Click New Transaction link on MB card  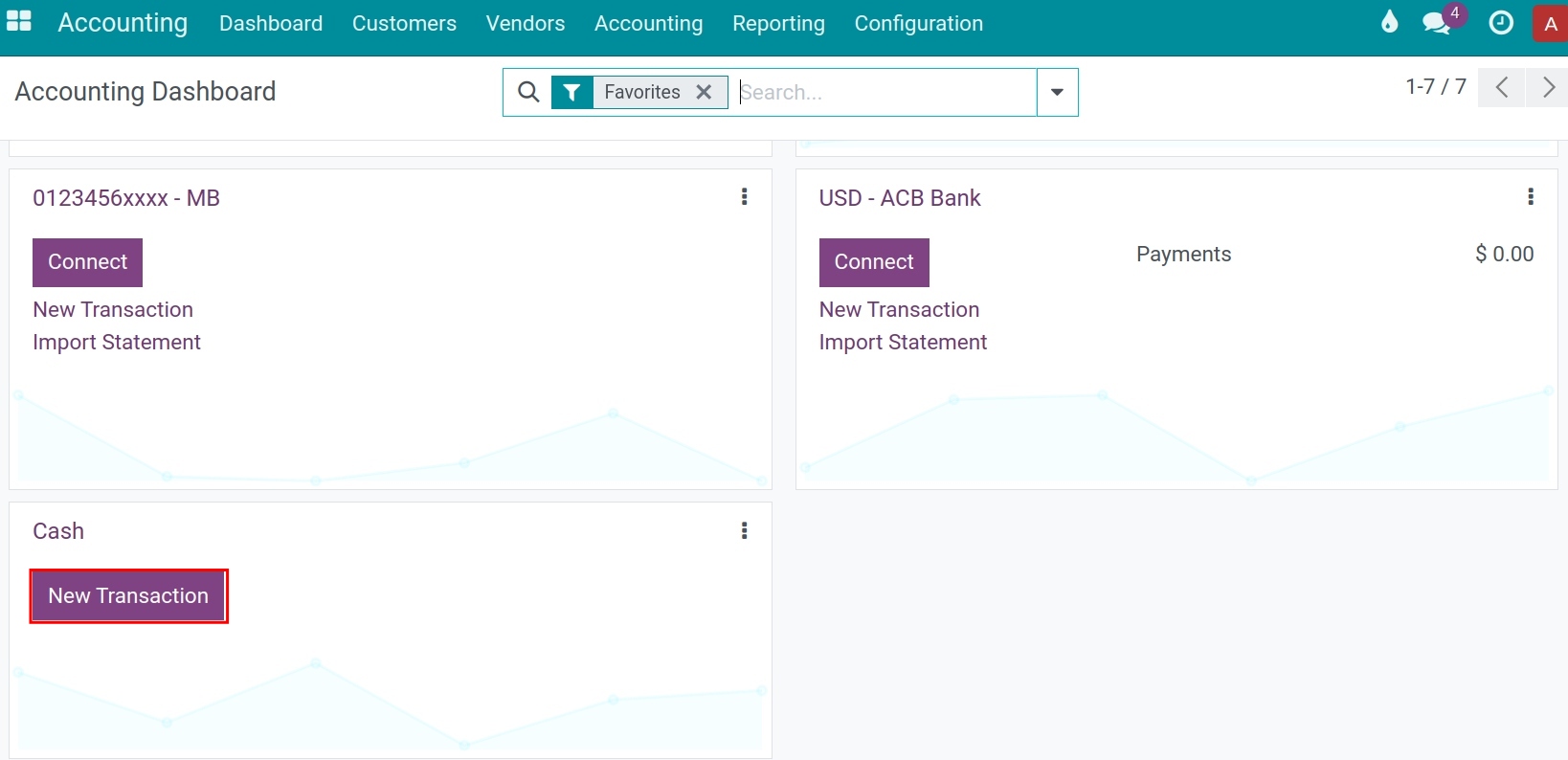[x=113, y=309]
